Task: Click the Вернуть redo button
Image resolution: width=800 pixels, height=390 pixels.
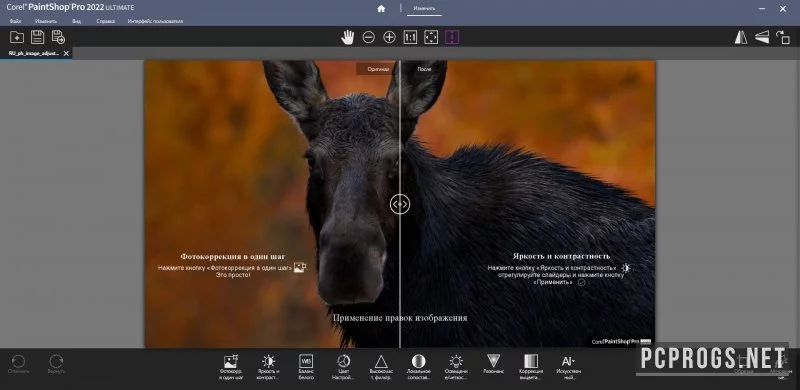Action: (56, 364)
